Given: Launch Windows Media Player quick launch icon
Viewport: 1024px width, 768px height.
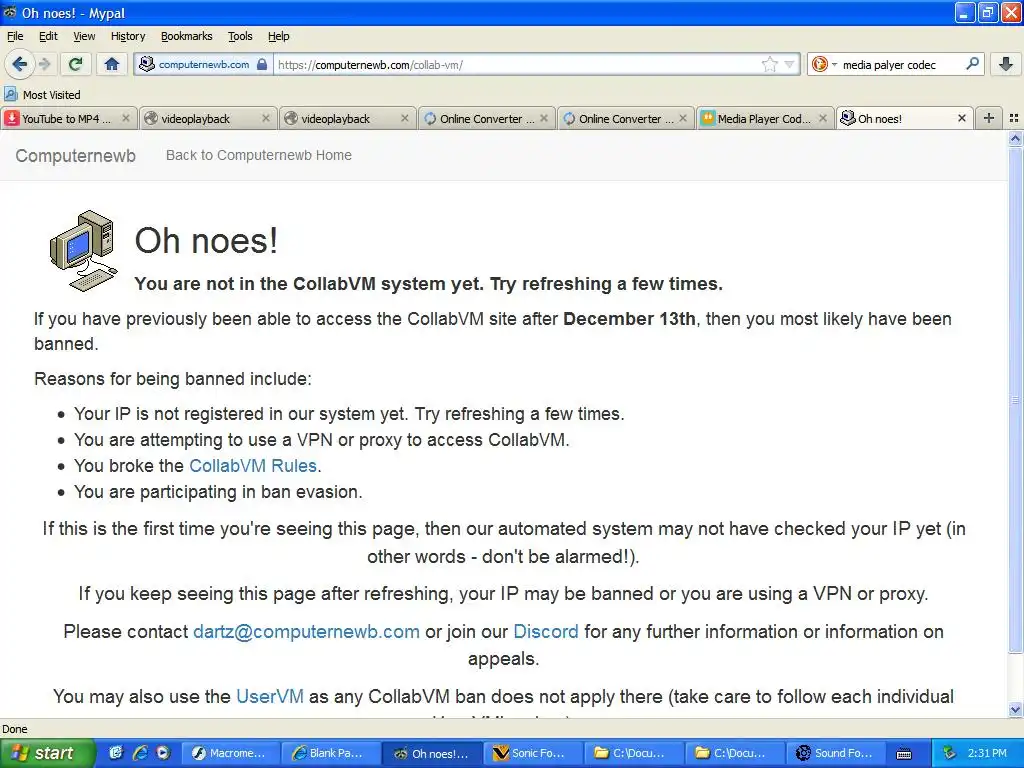Looking at the screenshot, I should click(163, 753).
